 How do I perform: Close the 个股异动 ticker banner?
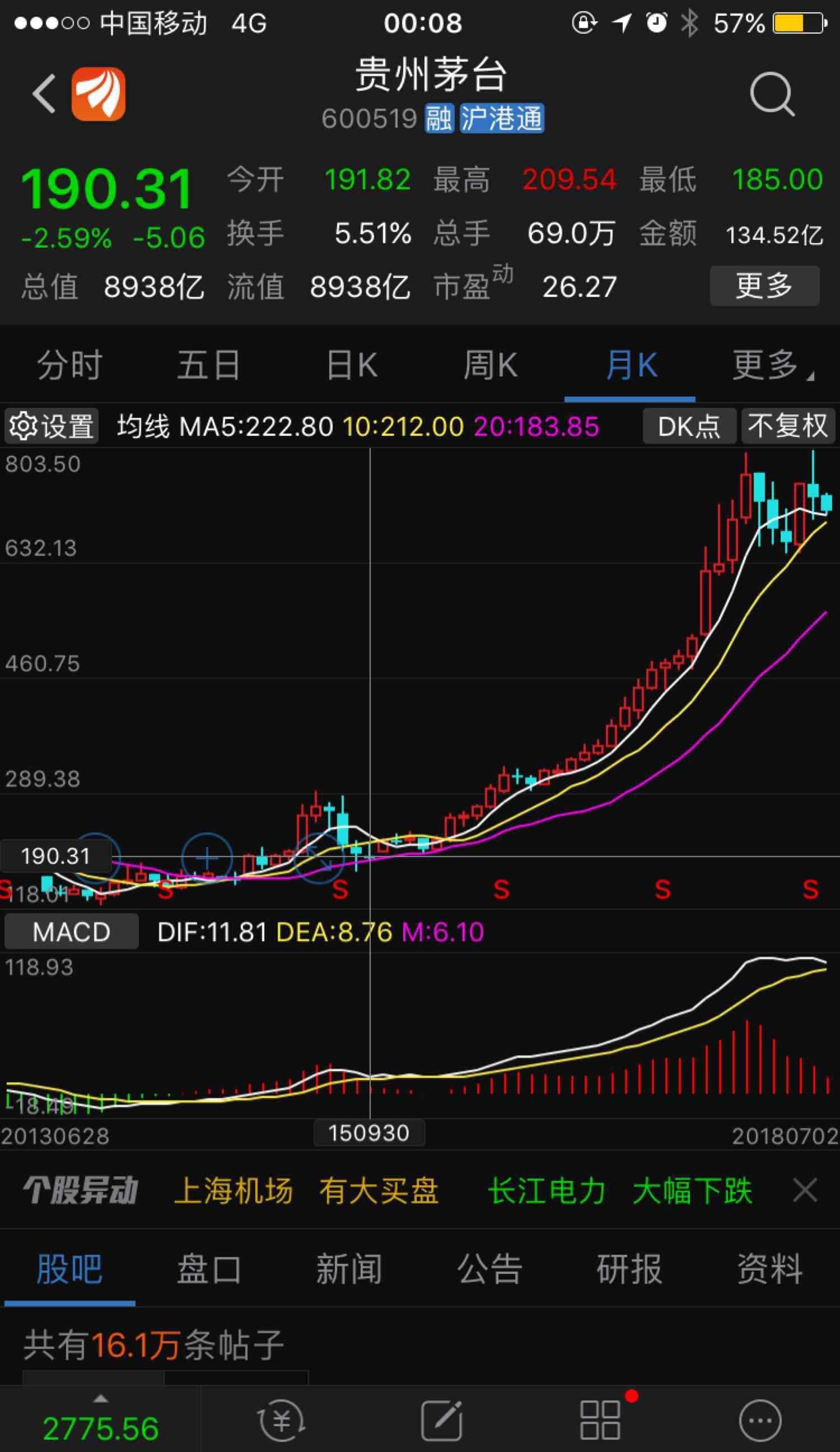805,1190
